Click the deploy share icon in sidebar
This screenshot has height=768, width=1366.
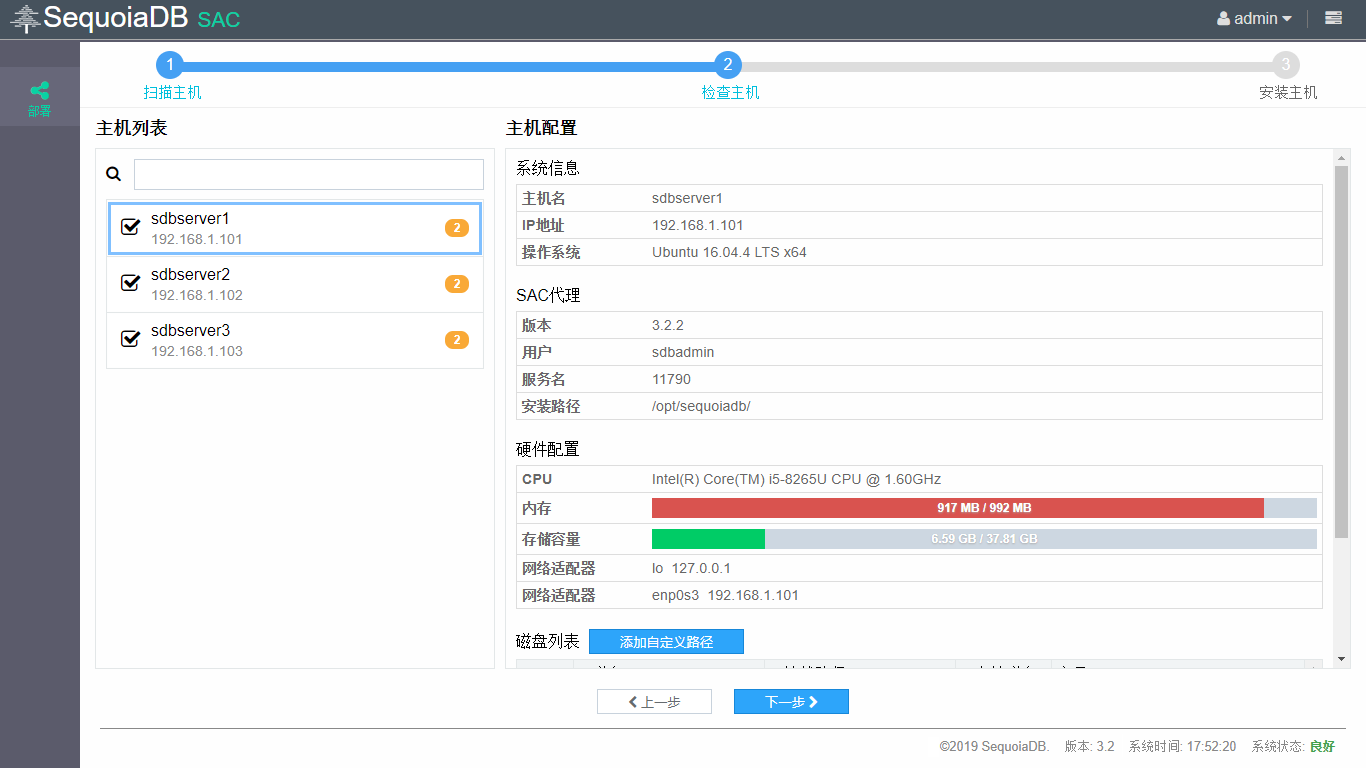(39, 91)
